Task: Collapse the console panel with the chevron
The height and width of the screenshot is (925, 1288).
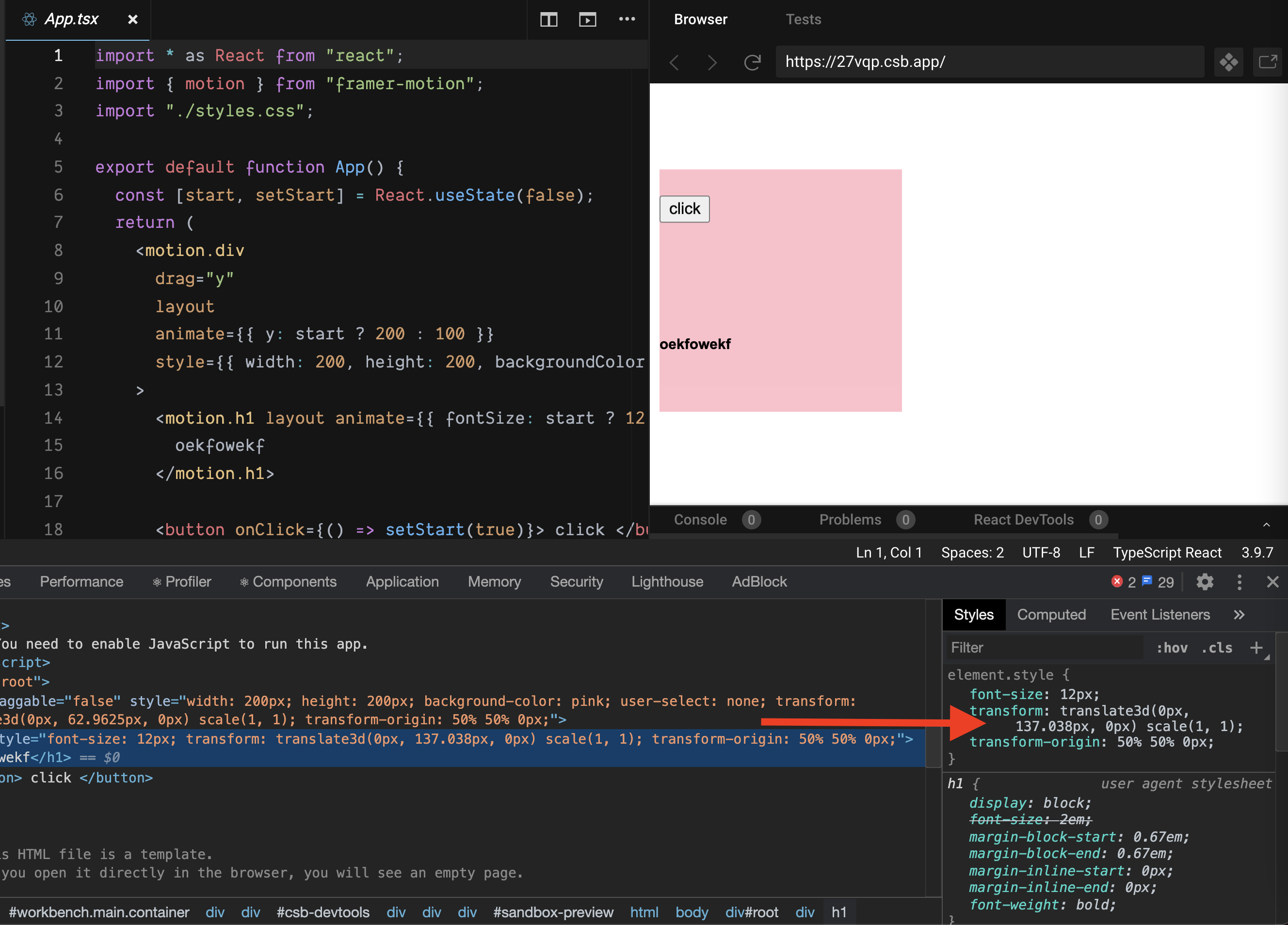Action: click(1268, 525)
